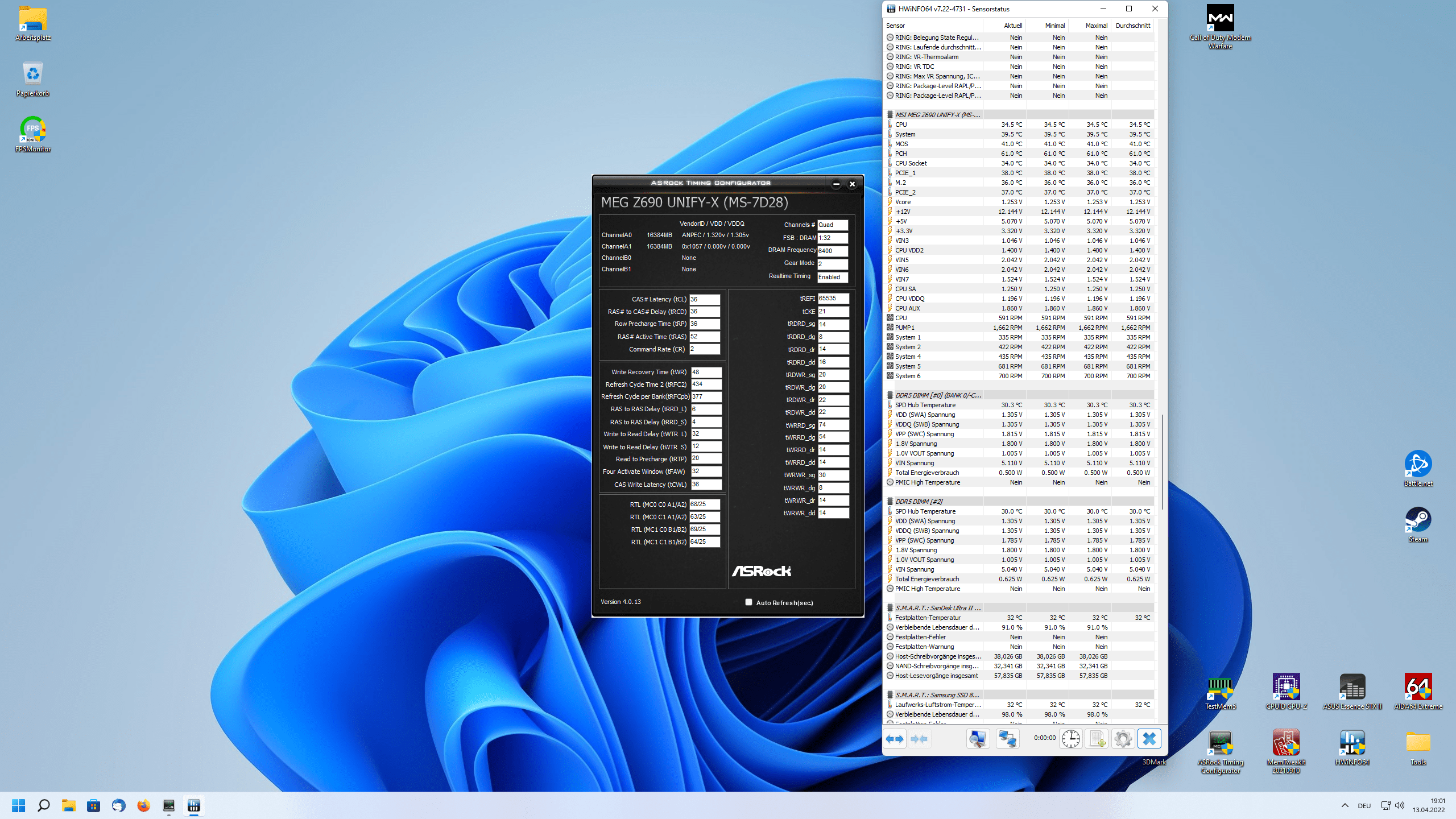Screen dimensions: 1456x819
Task: Minimize the ASRock Timing Configurator window
Action: click(836, 184)
